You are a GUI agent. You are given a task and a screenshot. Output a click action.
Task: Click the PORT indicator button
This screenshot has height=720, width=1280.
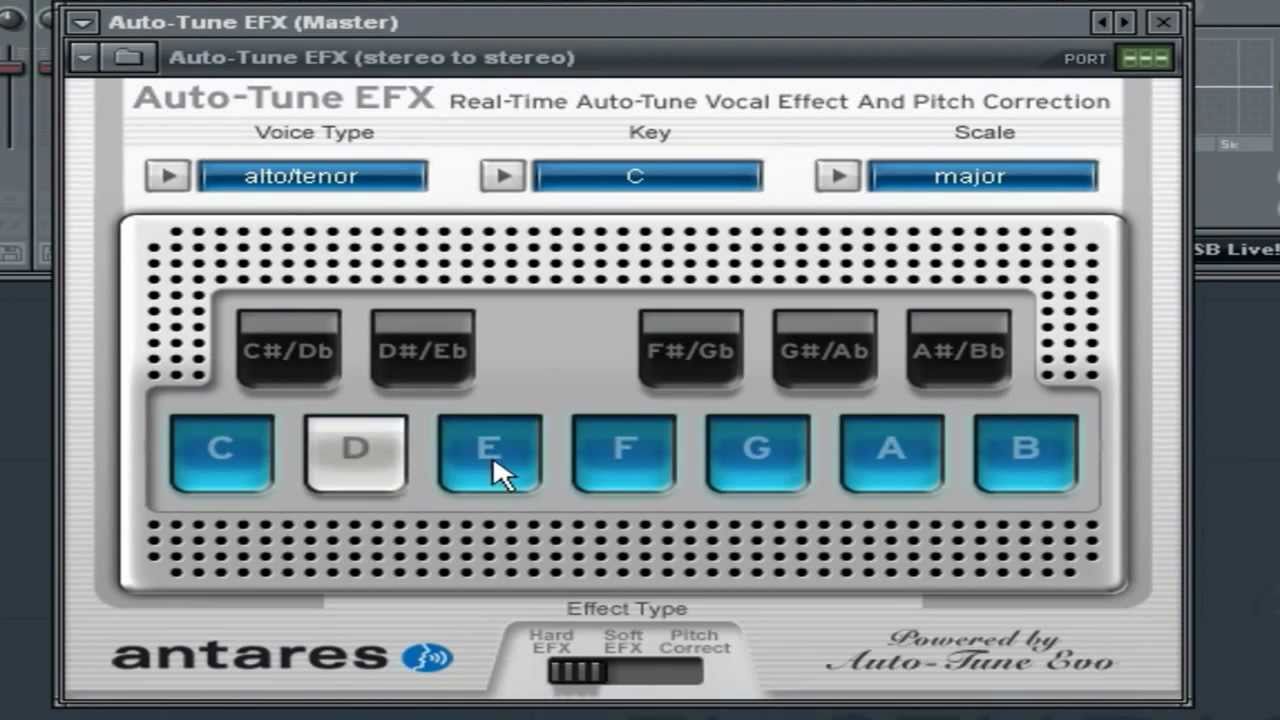click(x=1145, y=58)
